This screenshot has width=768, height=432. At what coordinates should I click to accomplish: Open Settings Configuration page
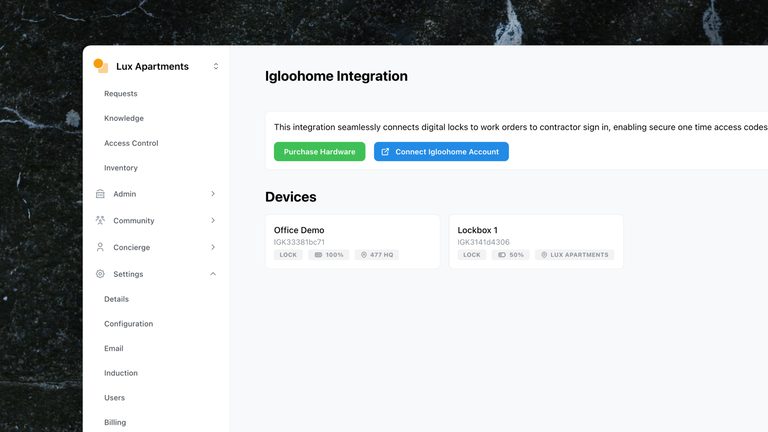(x=128, y=324)
